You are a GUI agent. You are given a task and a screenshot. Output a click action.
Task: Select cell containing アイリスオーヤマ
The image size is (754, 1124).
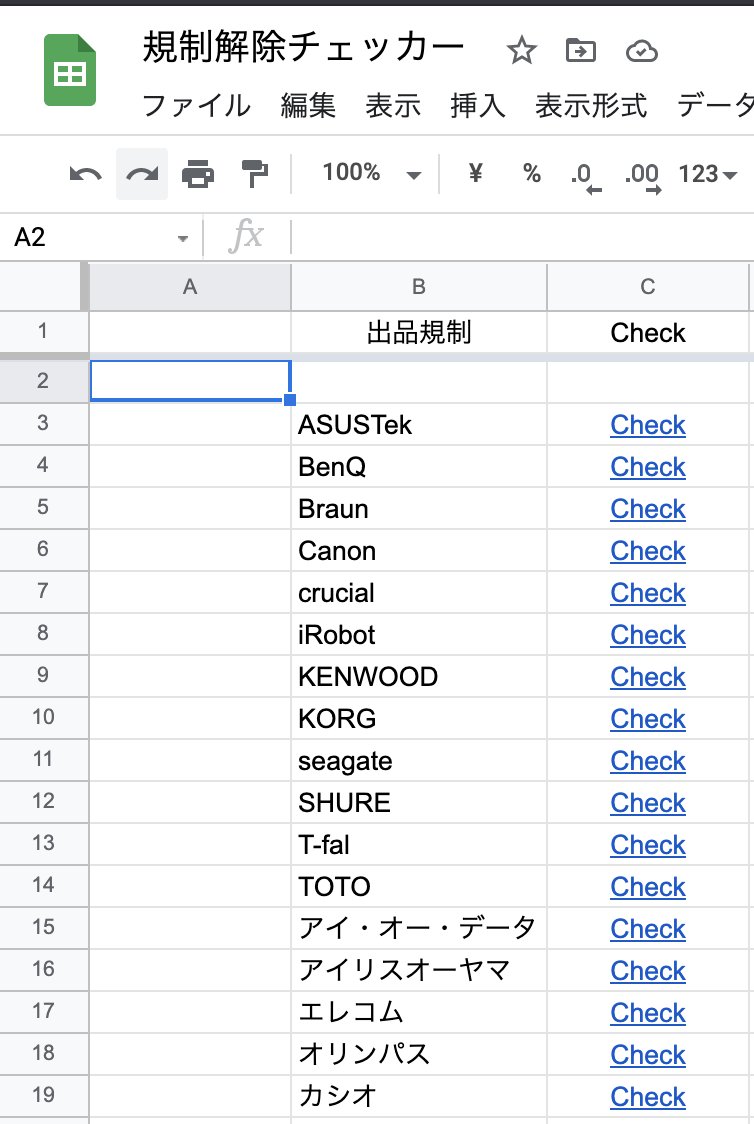pos(419,971)
